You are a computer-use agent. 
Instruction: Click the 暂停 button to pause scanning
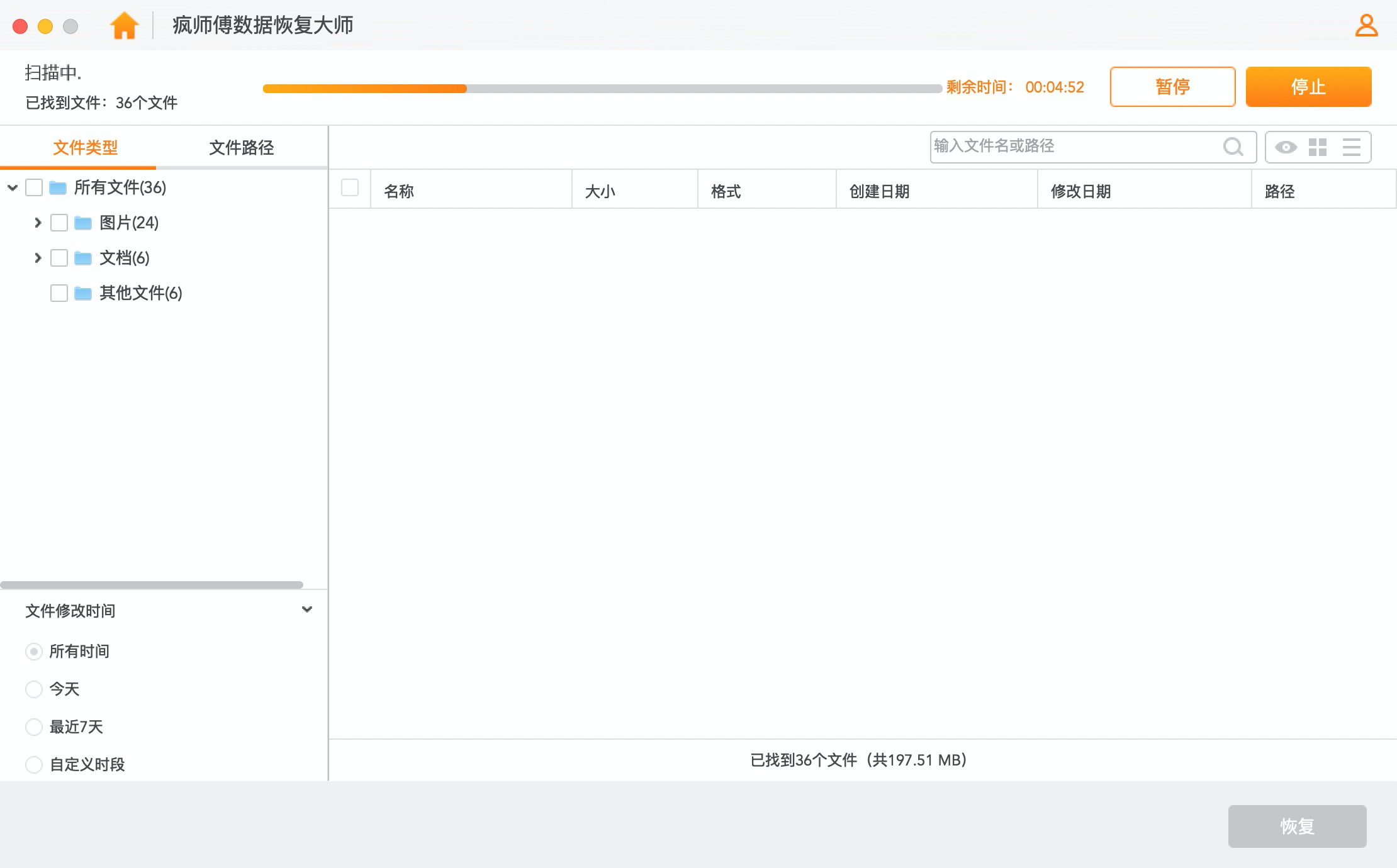1172,87
